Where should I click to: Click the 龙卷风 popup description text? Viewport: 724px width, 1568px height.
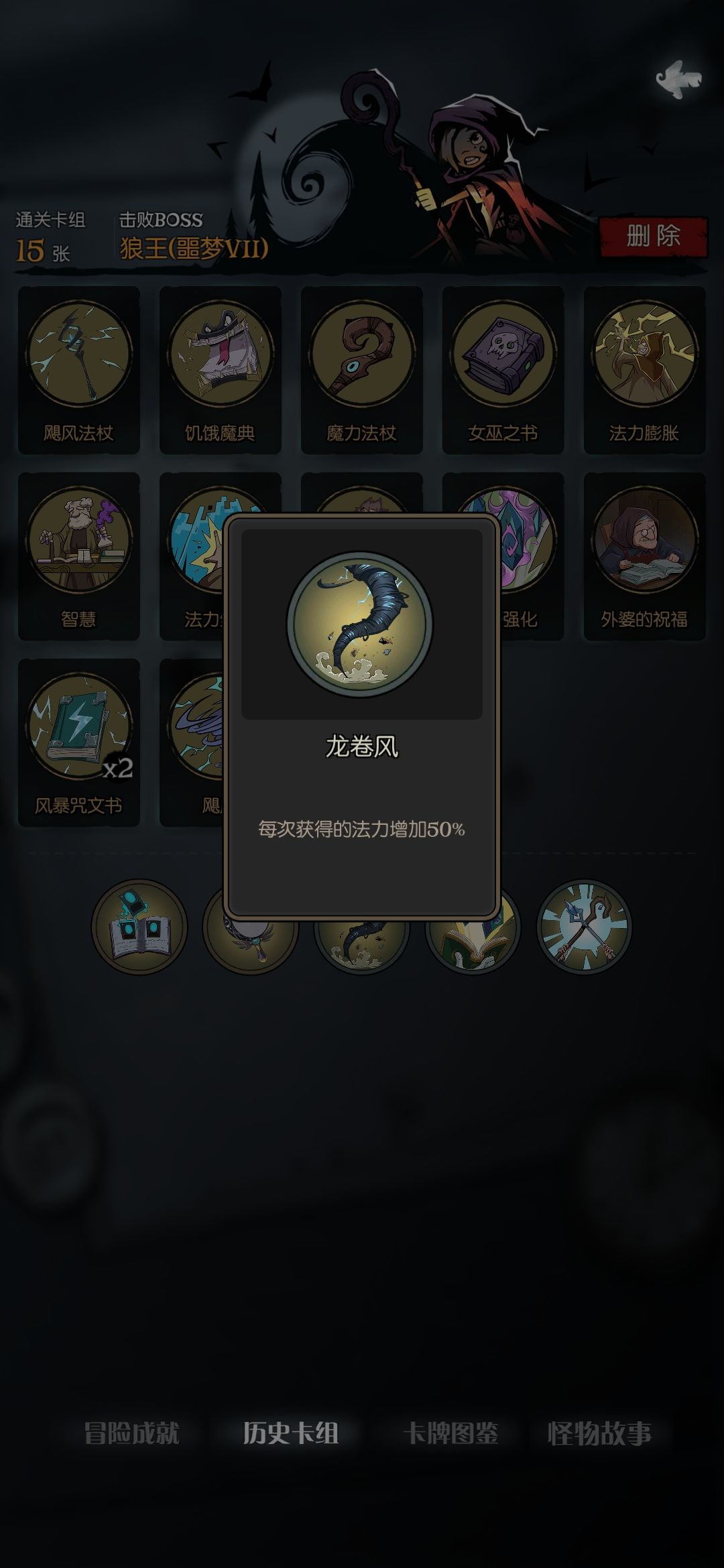361,830
